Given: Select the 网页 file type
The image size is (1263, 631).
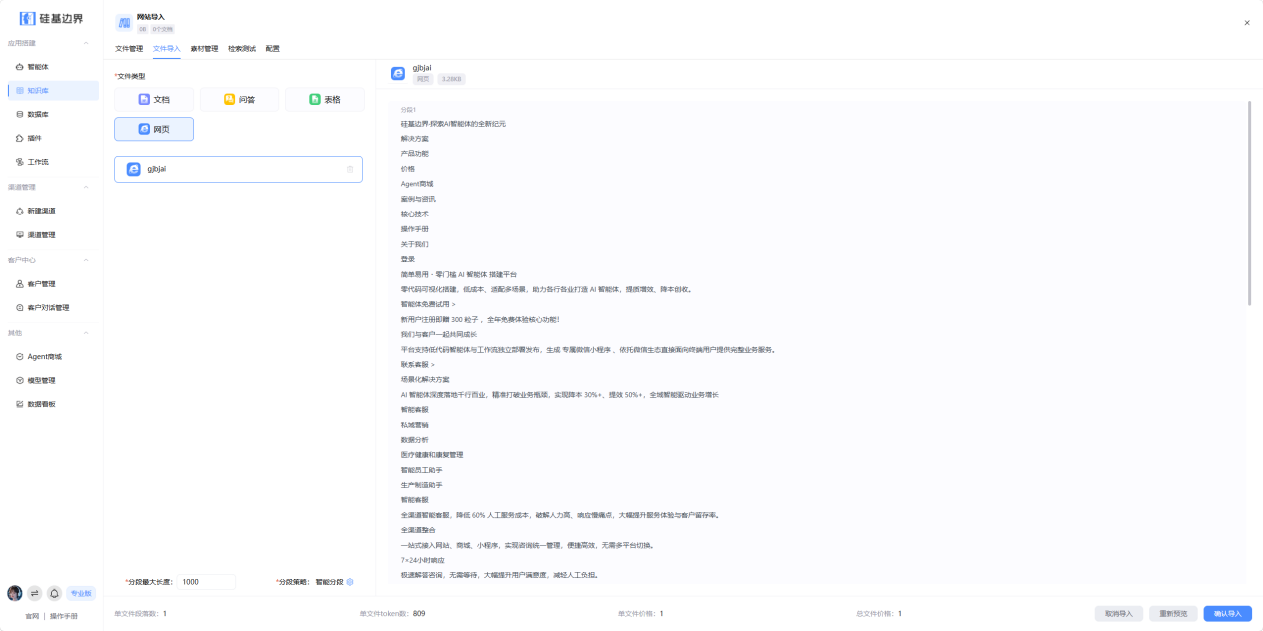Looking at the screenshot, I should pyautogui.click(x=153, y=129).
